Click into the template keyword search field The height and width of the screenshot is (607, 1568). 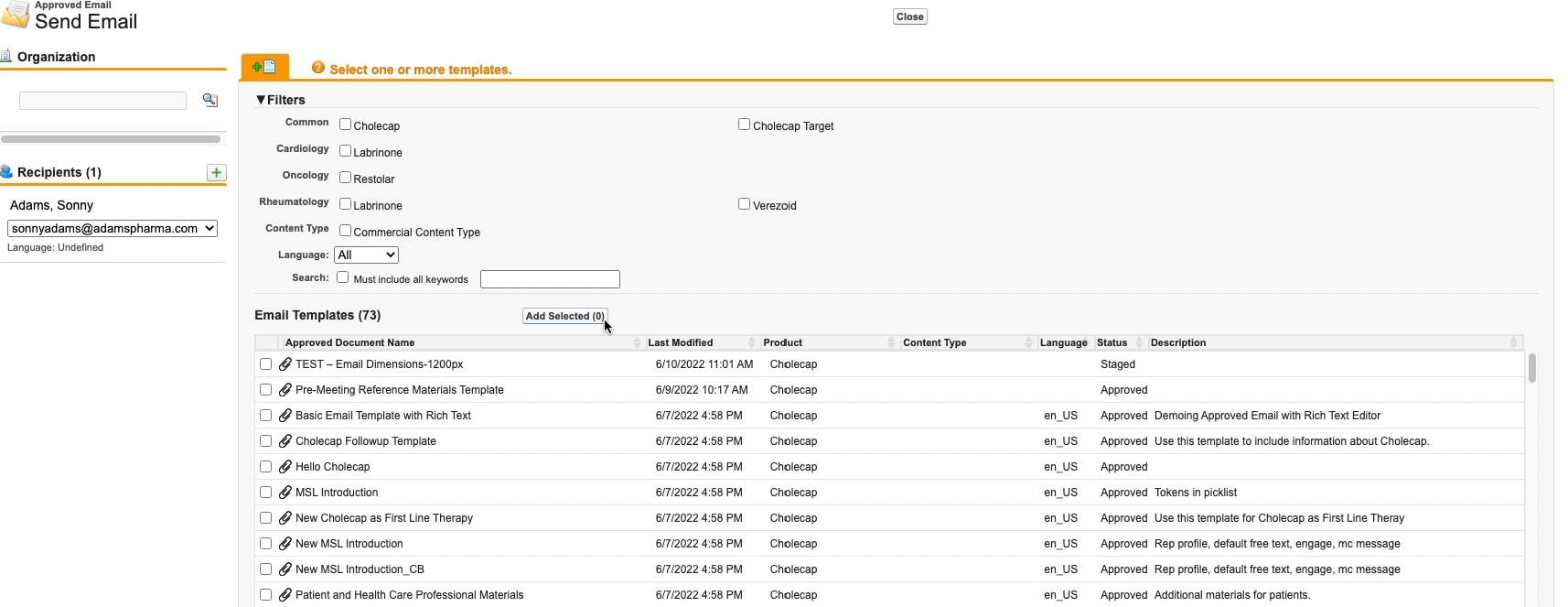(550, 279)
